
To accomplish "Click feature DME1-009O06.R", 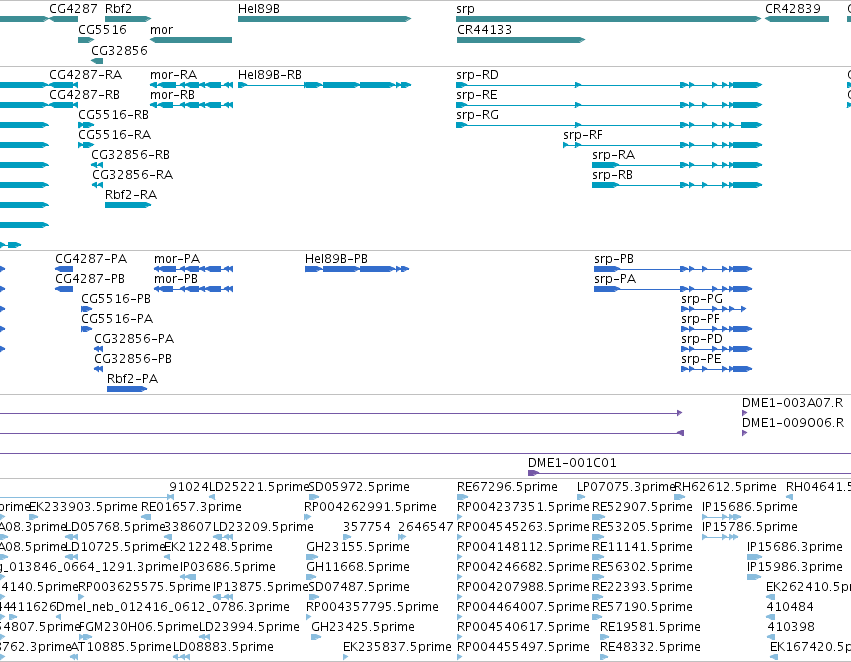I will coord(793,423).
